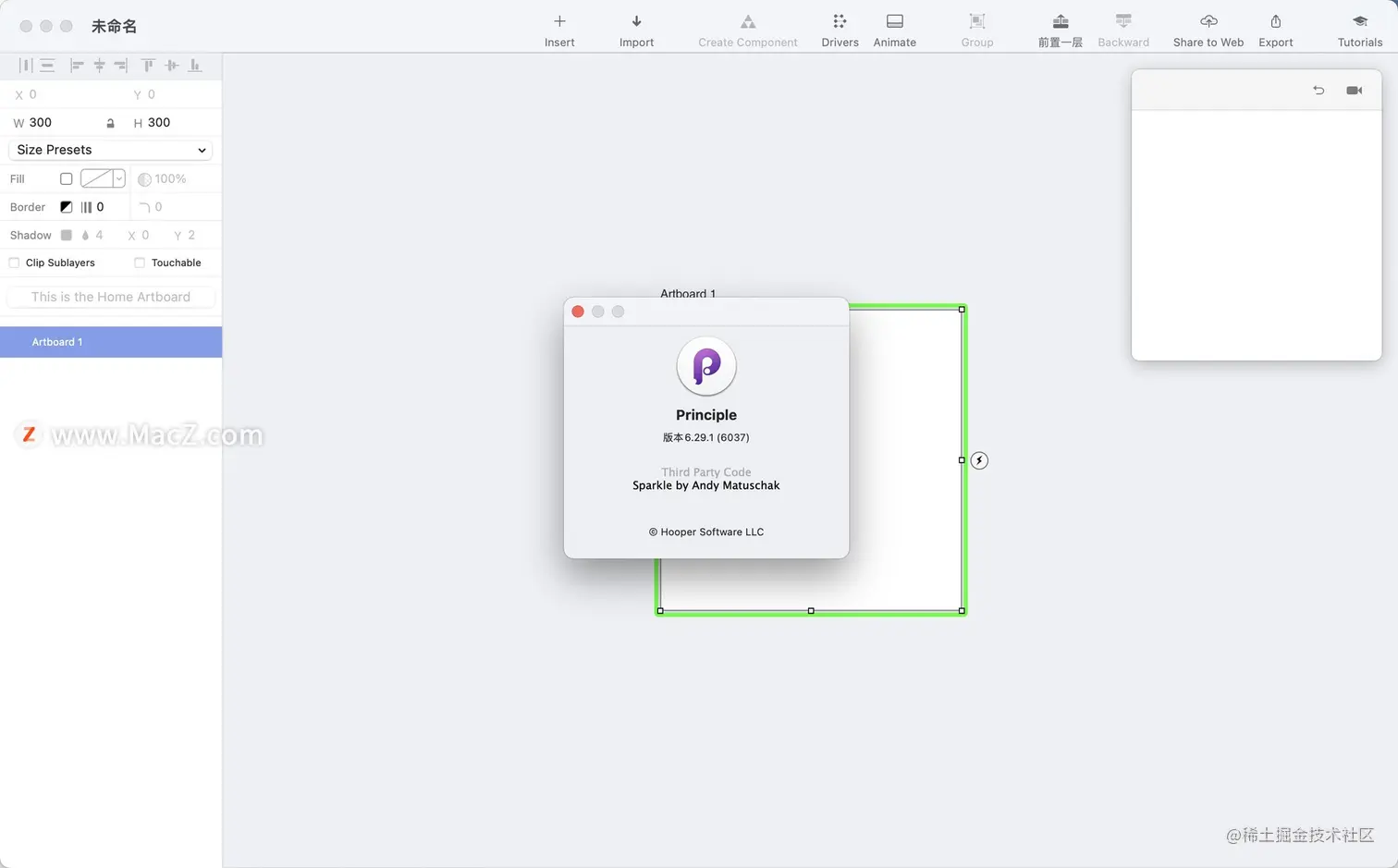Viewport: 1398px width, 868px height.
Task: Click the preview window rewind arrow icon
Action: coord(1318,90)
